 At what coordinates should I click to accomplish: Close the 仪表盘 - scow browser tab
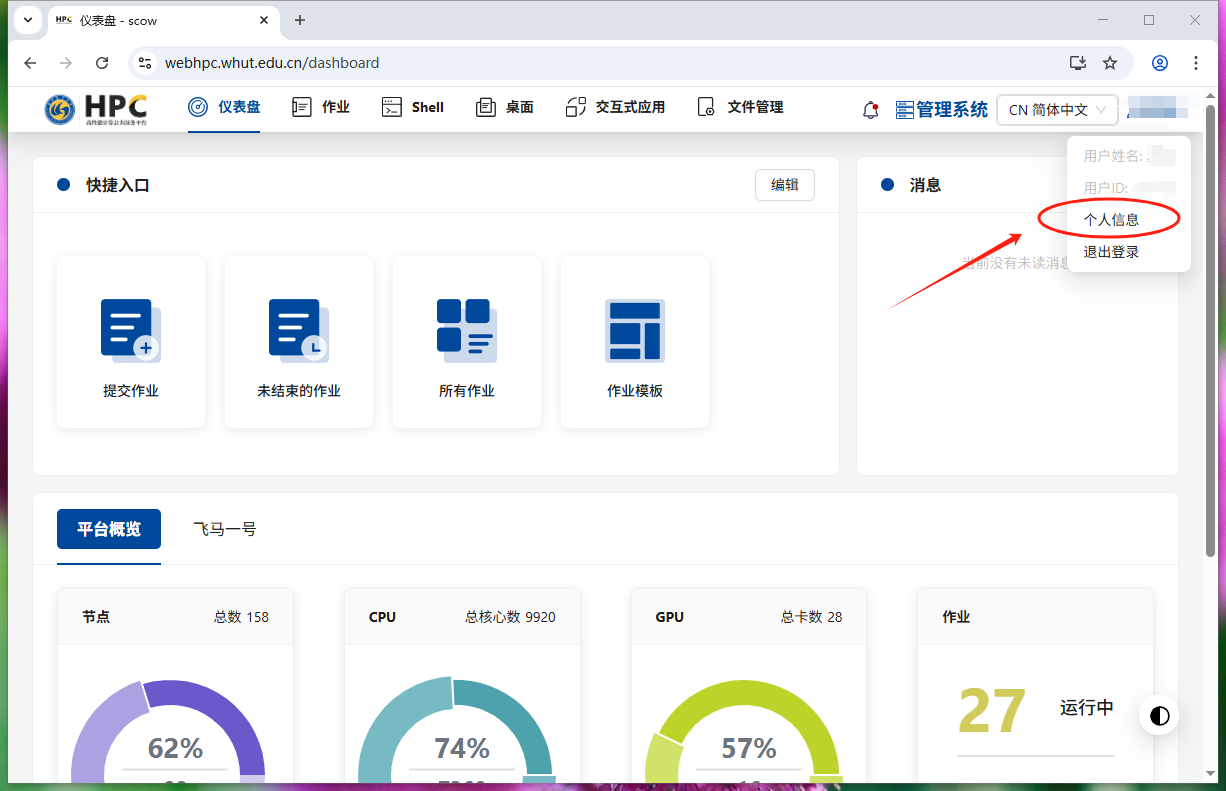(264, 20)
